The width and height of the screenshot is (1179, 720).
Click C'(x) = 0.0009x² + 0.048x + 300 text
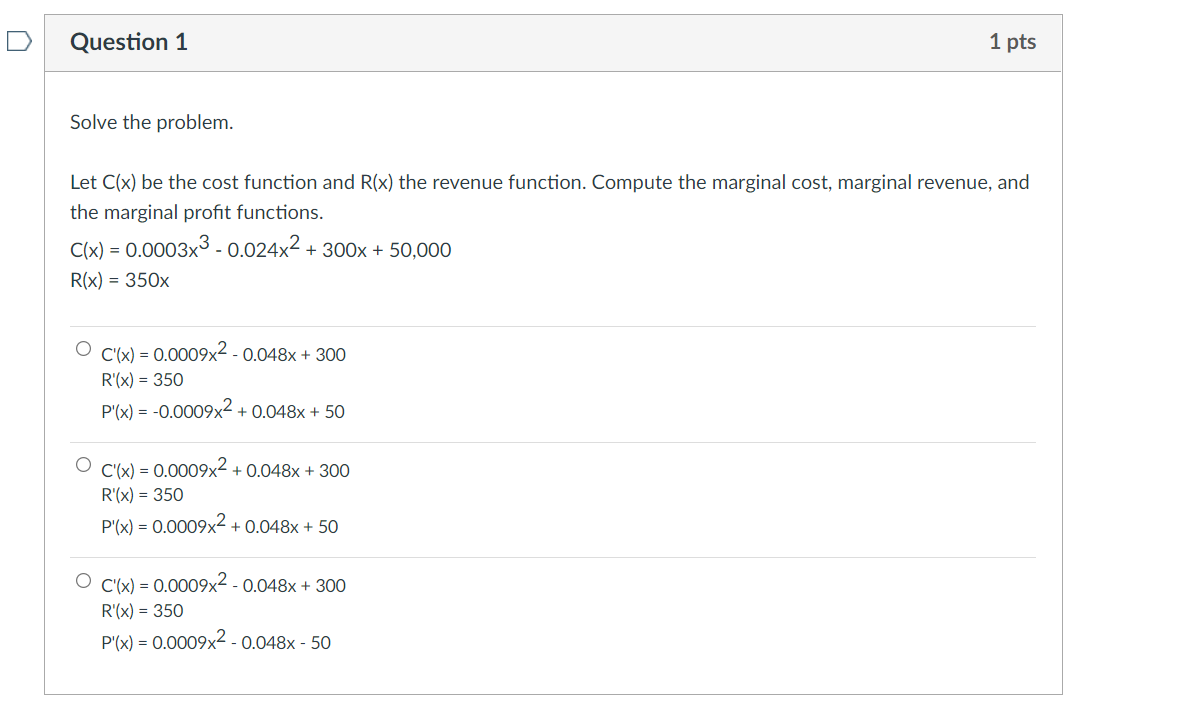click(225, 468)
